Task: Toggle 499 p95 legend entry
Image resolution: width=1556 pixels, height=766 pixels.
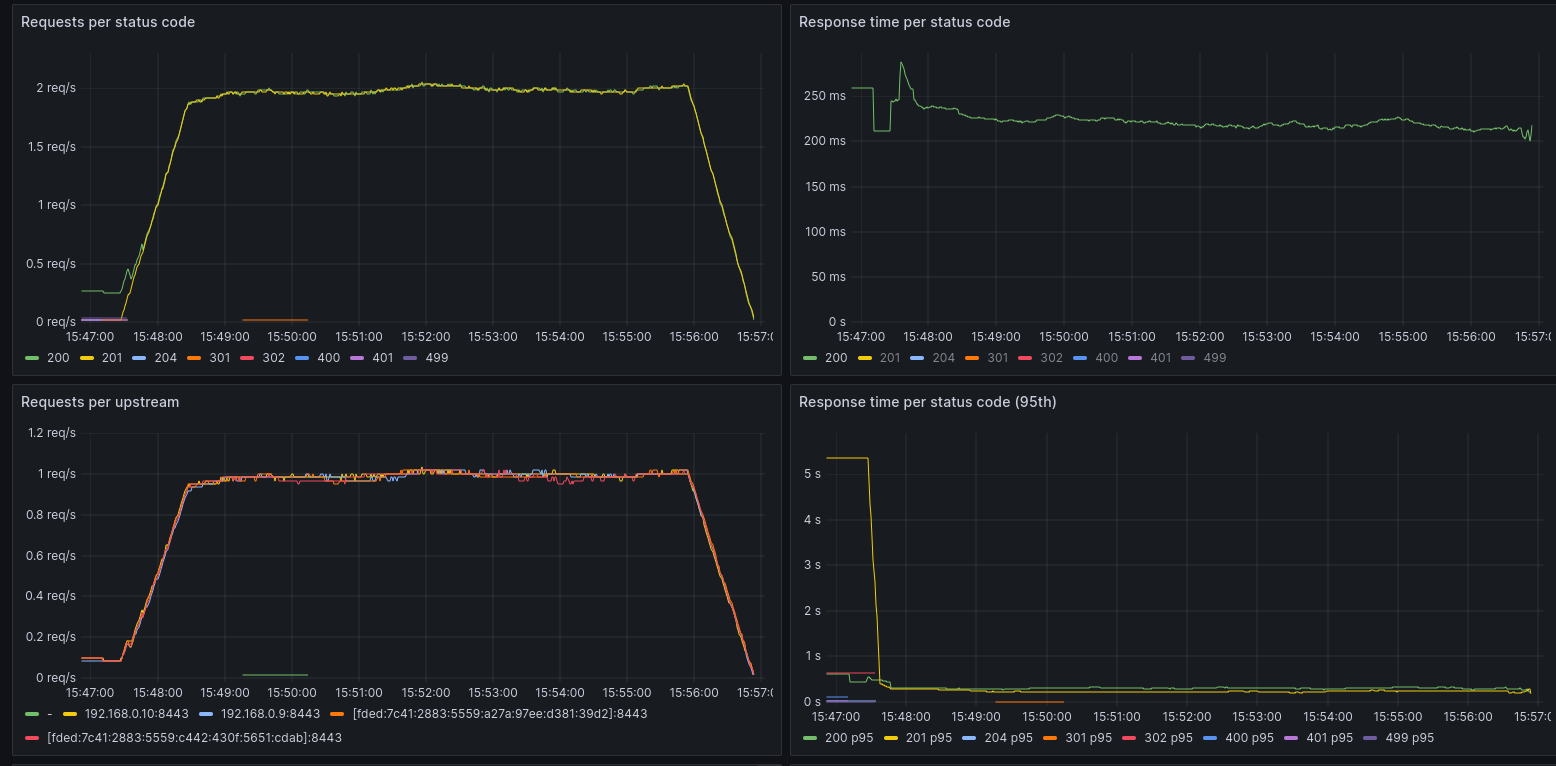Action: tap(1409, 738)
